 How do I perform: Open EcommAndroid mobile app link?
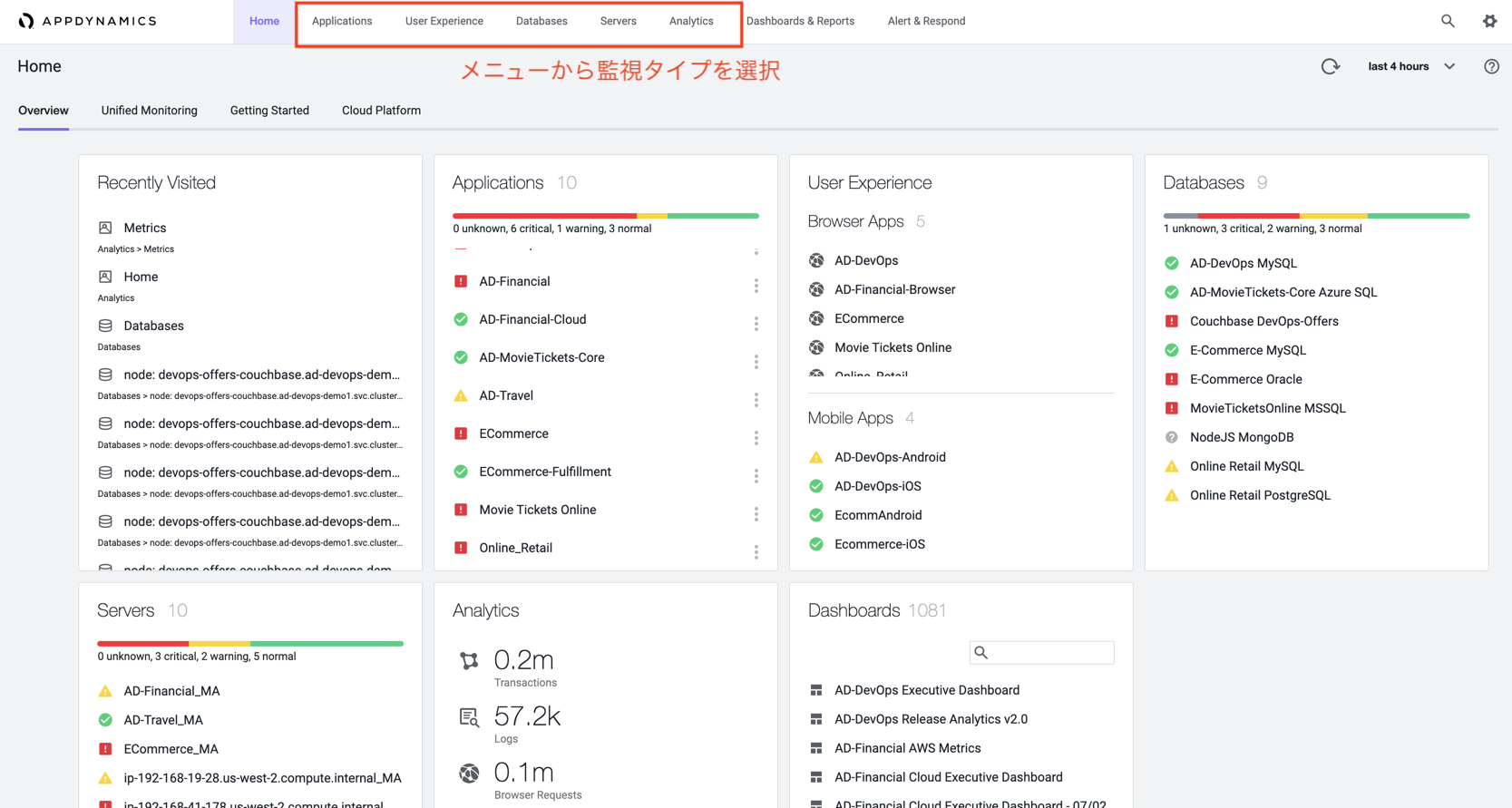878,515
